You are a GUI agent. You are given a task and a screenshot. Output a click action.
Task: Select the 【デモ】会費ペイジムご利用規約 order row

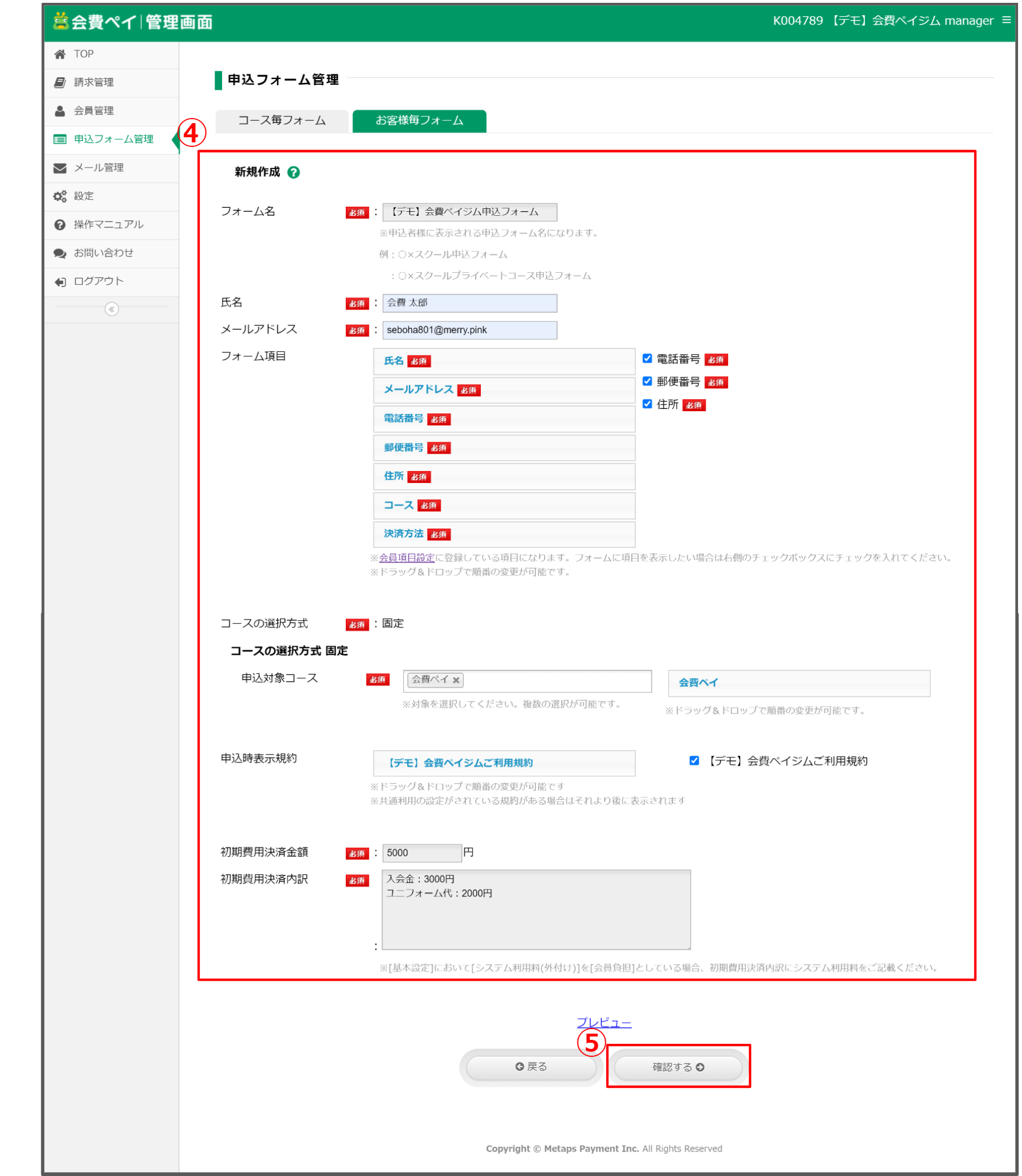click(505, 764)
